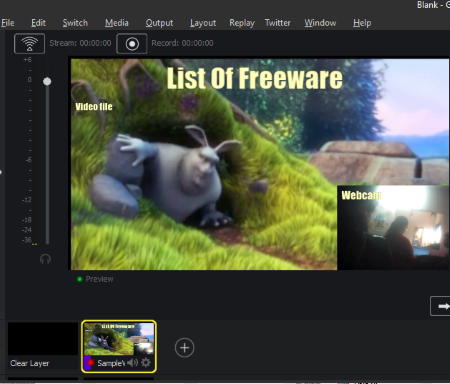
Task: Open the Twitter menu
Action: [x=277, y=23]
